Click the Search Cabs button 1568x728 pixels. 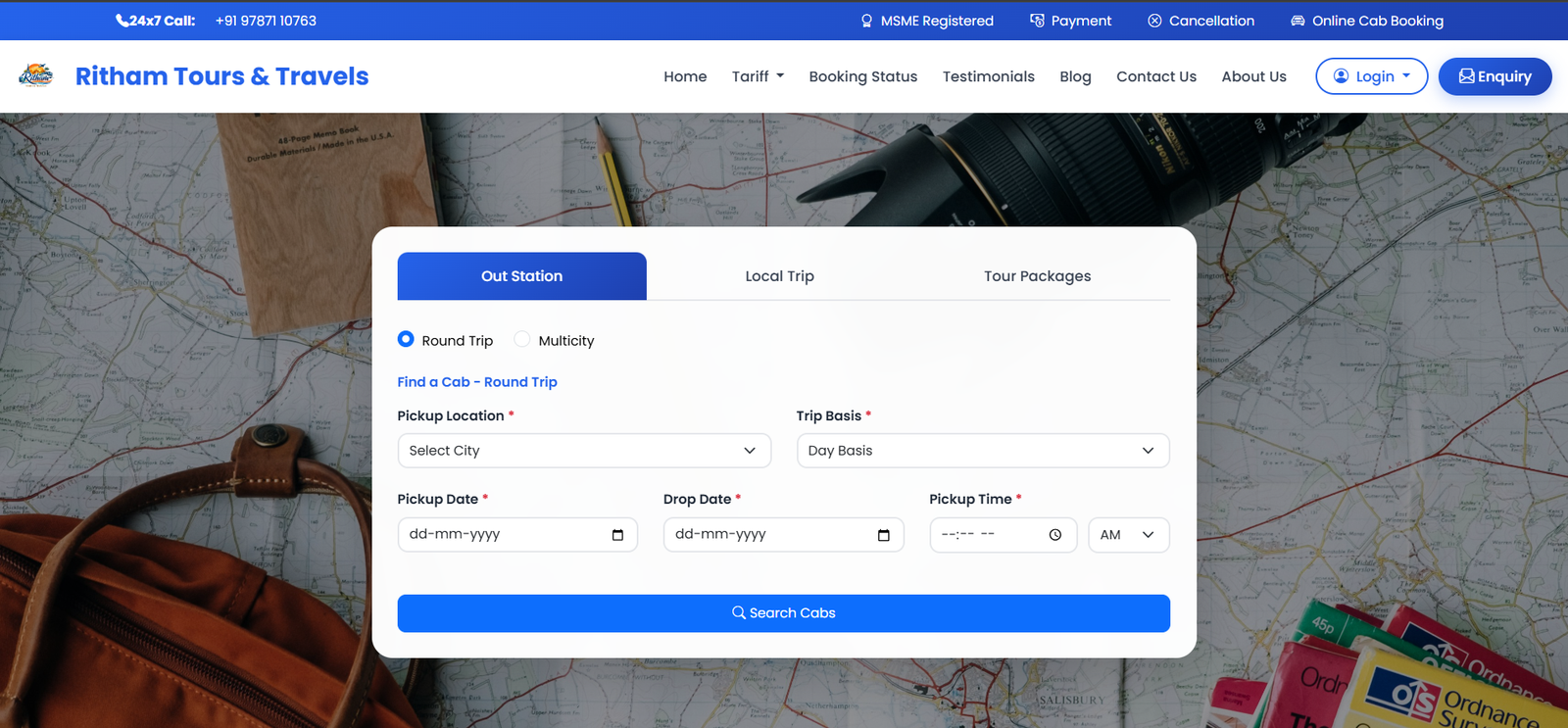coord(784,613)
